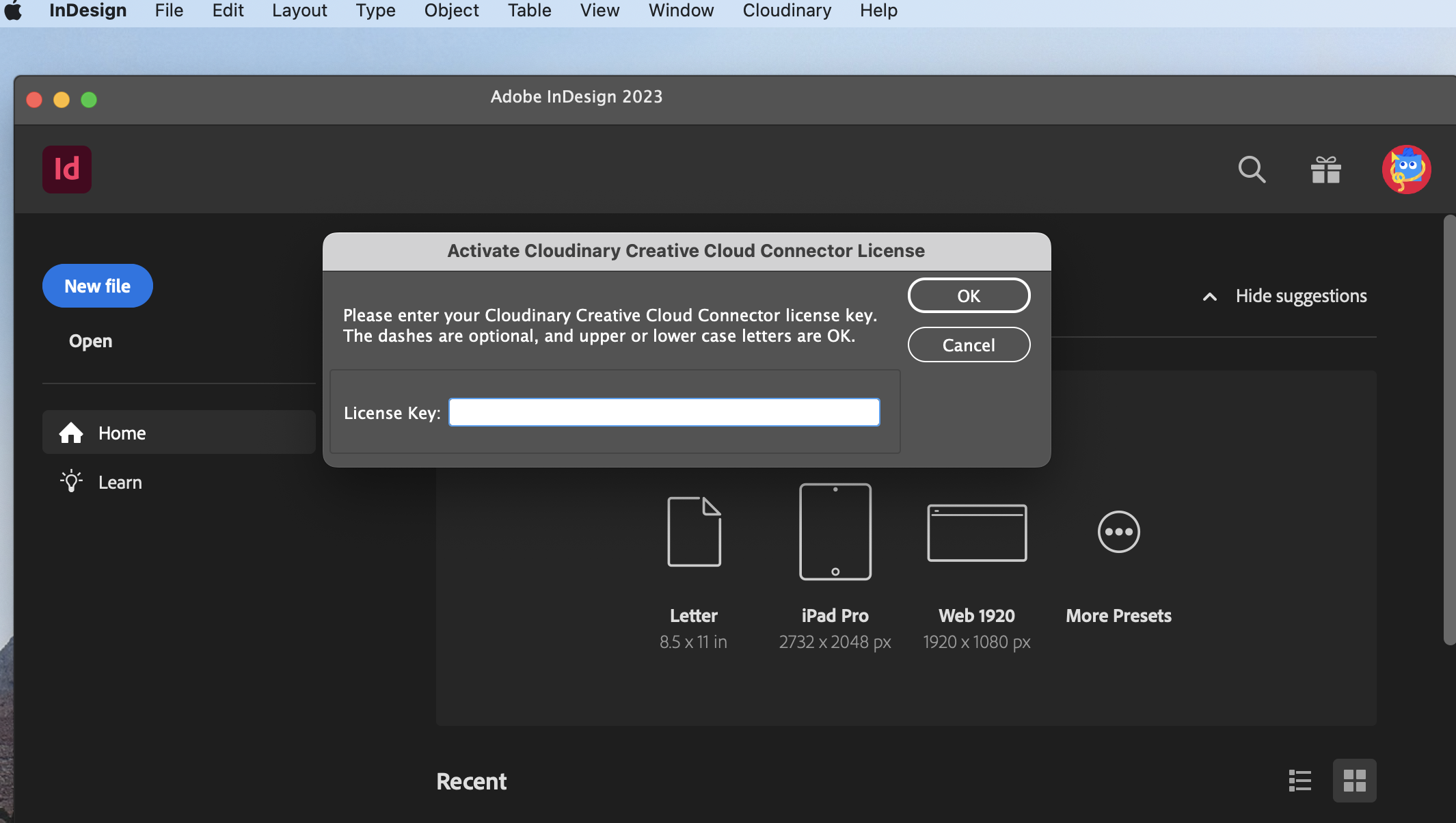1456x823 pixels.
Task: Open the File menu
Action: [x=169, y=11]
